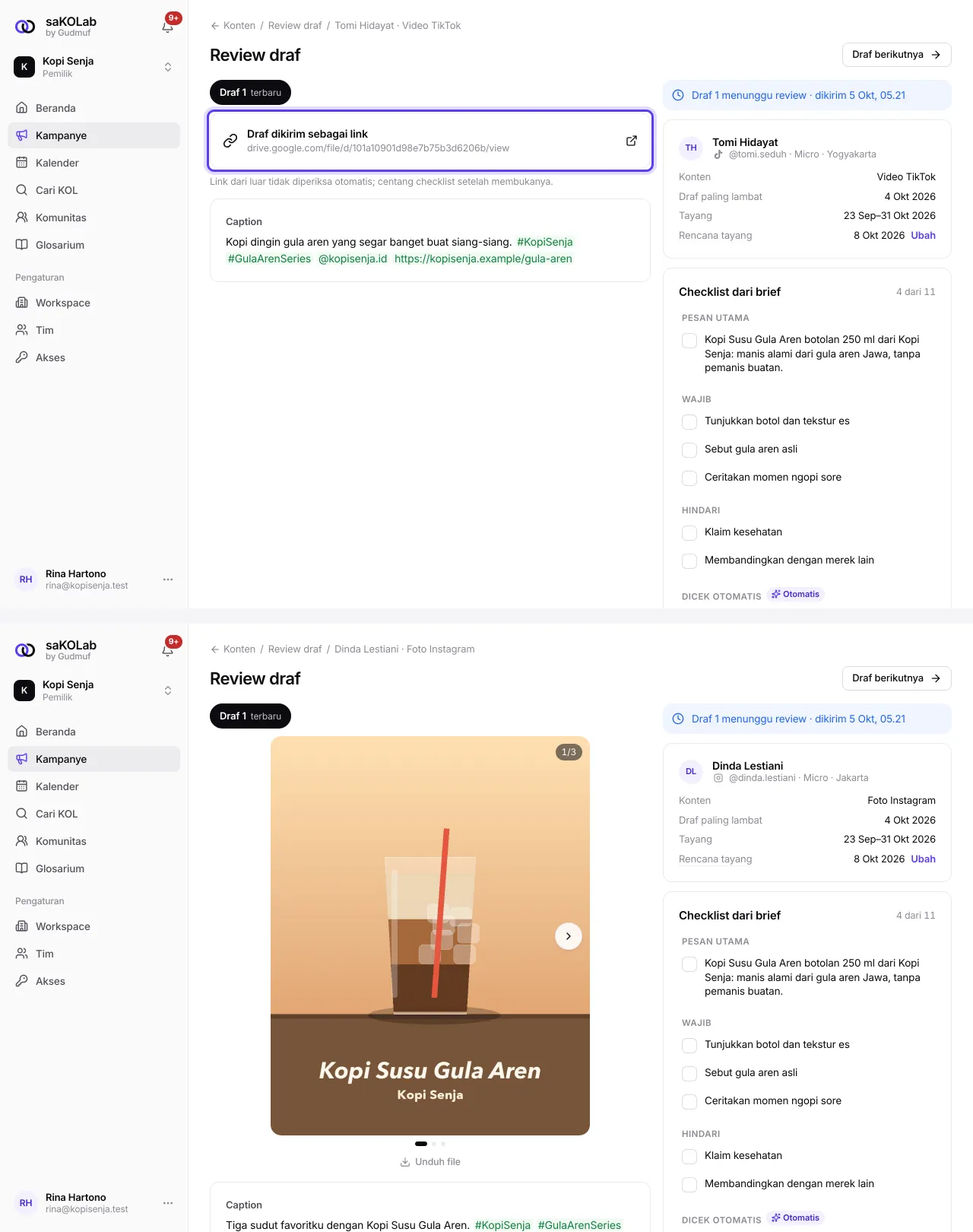Open Komunitas on Dinda Lestiani page sidebar
Screen dimensions: 973x1232
[x=93, y=841]
